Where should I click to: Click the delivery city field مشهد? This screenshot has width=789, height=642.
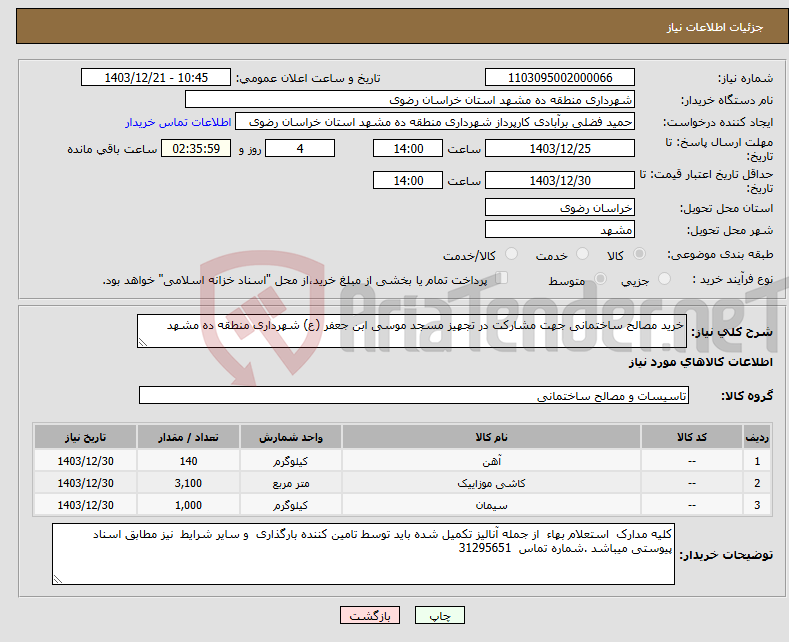coord(560,229)
